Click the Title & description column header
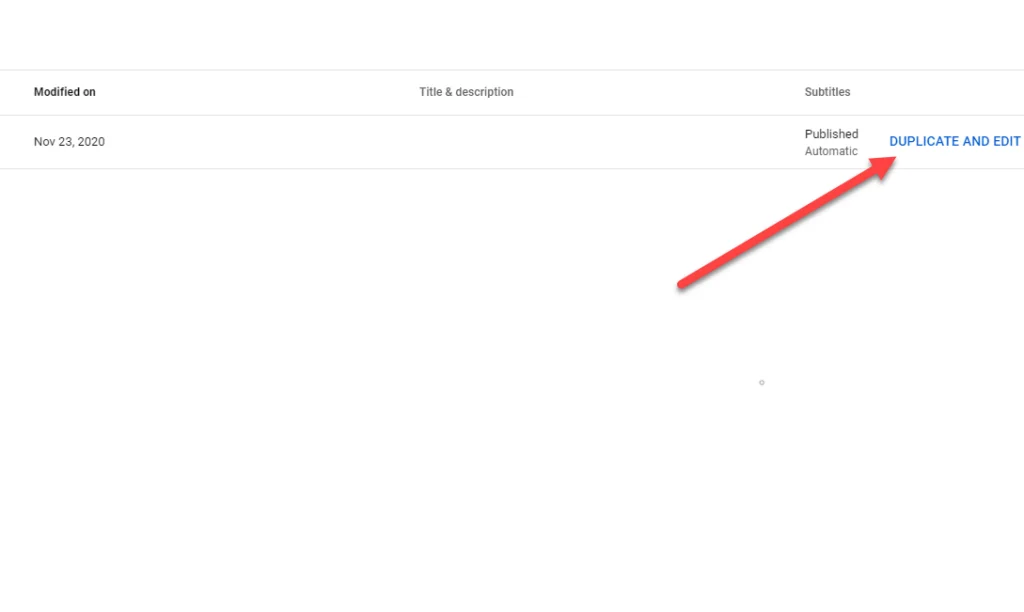 [466, 92]
